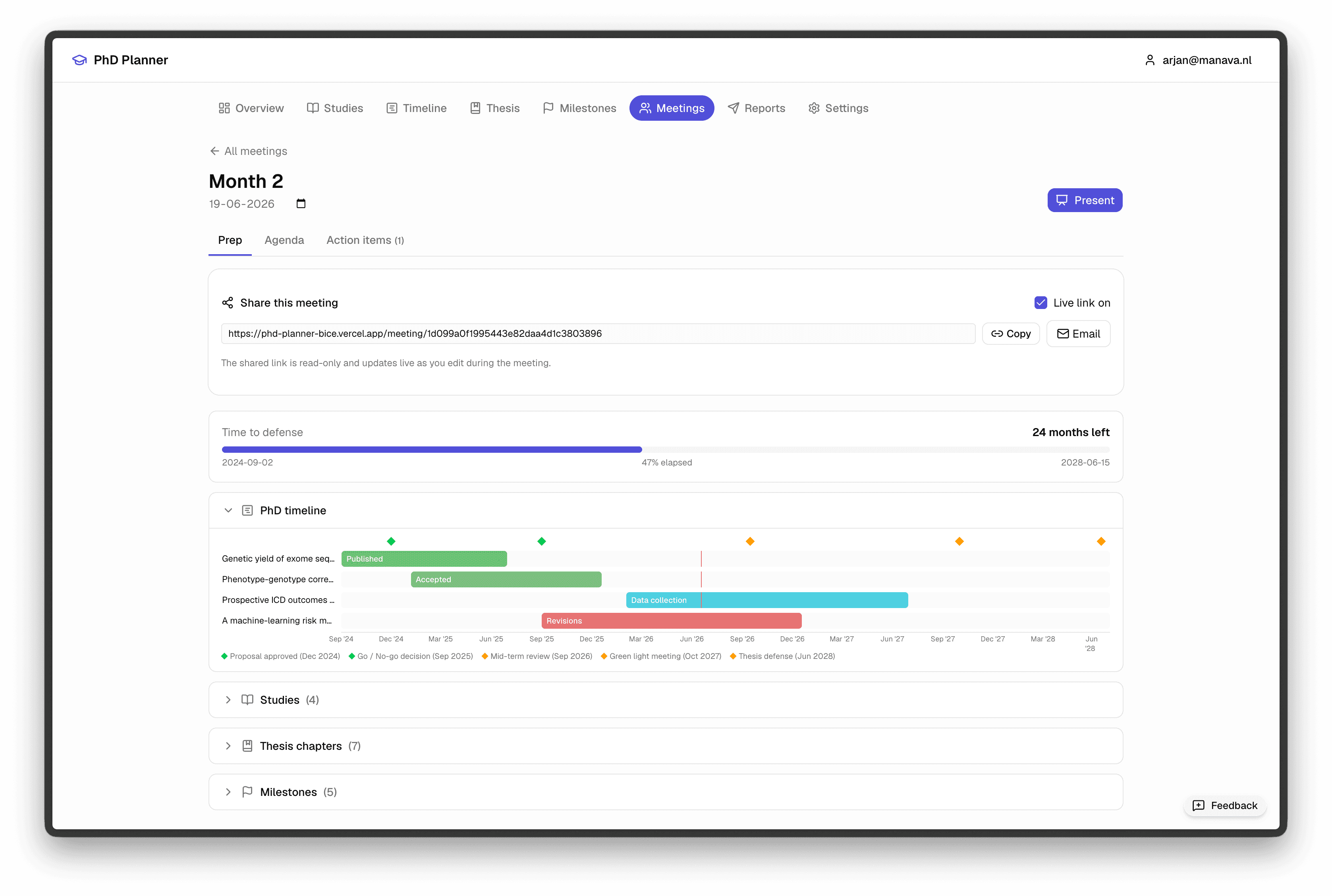Click the 'Month 2' meeting title
This screenshot has width=1332, height=896.
pyautogui.click(x=246, y=181)
